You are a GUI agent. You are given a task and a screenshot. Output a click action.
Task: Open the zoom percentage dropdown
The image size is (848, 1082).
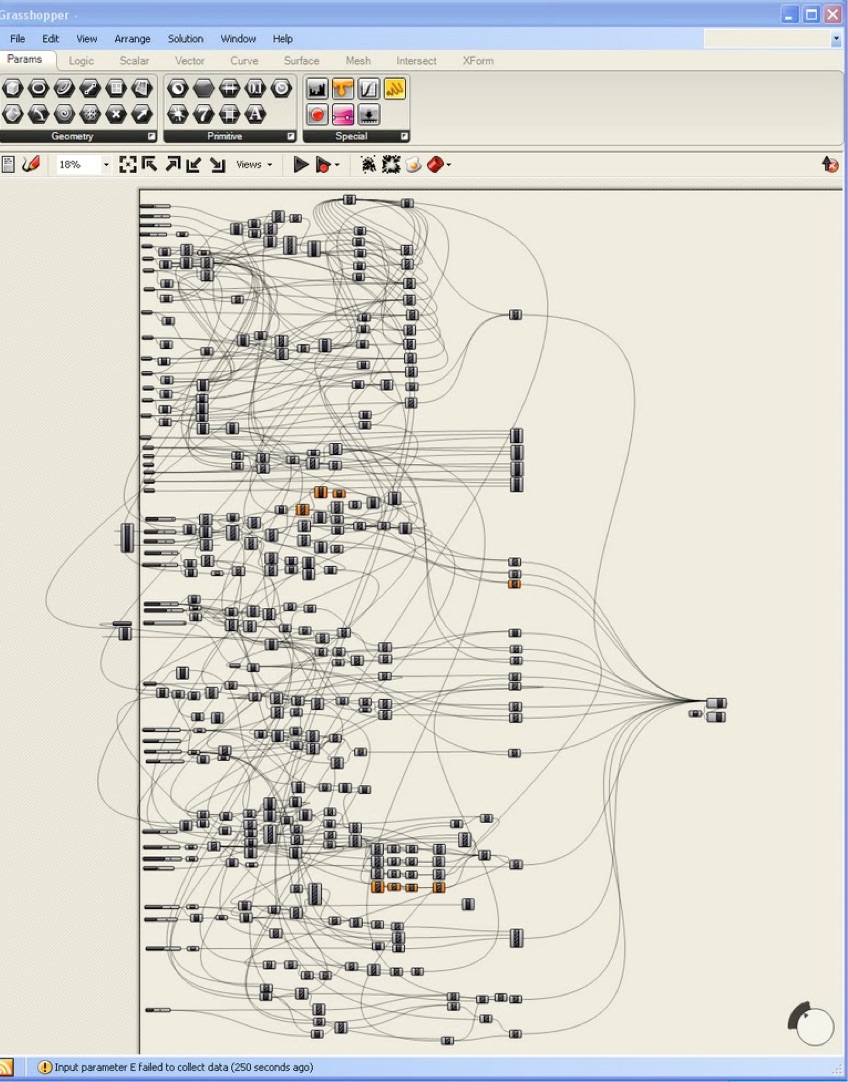pyautogui.click(x=106, y=165)
